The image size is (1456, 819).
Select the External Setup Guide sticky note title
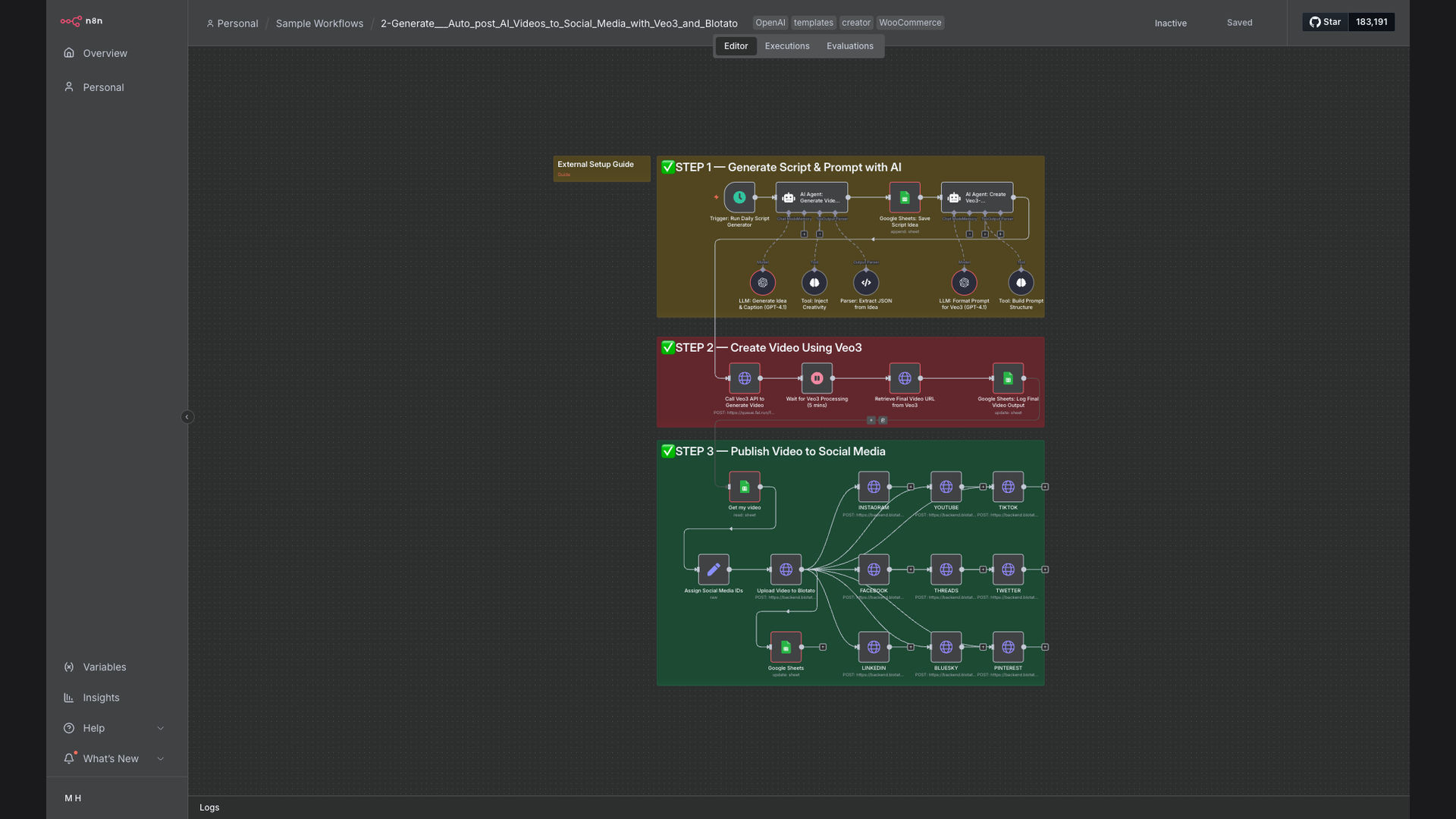595,165
